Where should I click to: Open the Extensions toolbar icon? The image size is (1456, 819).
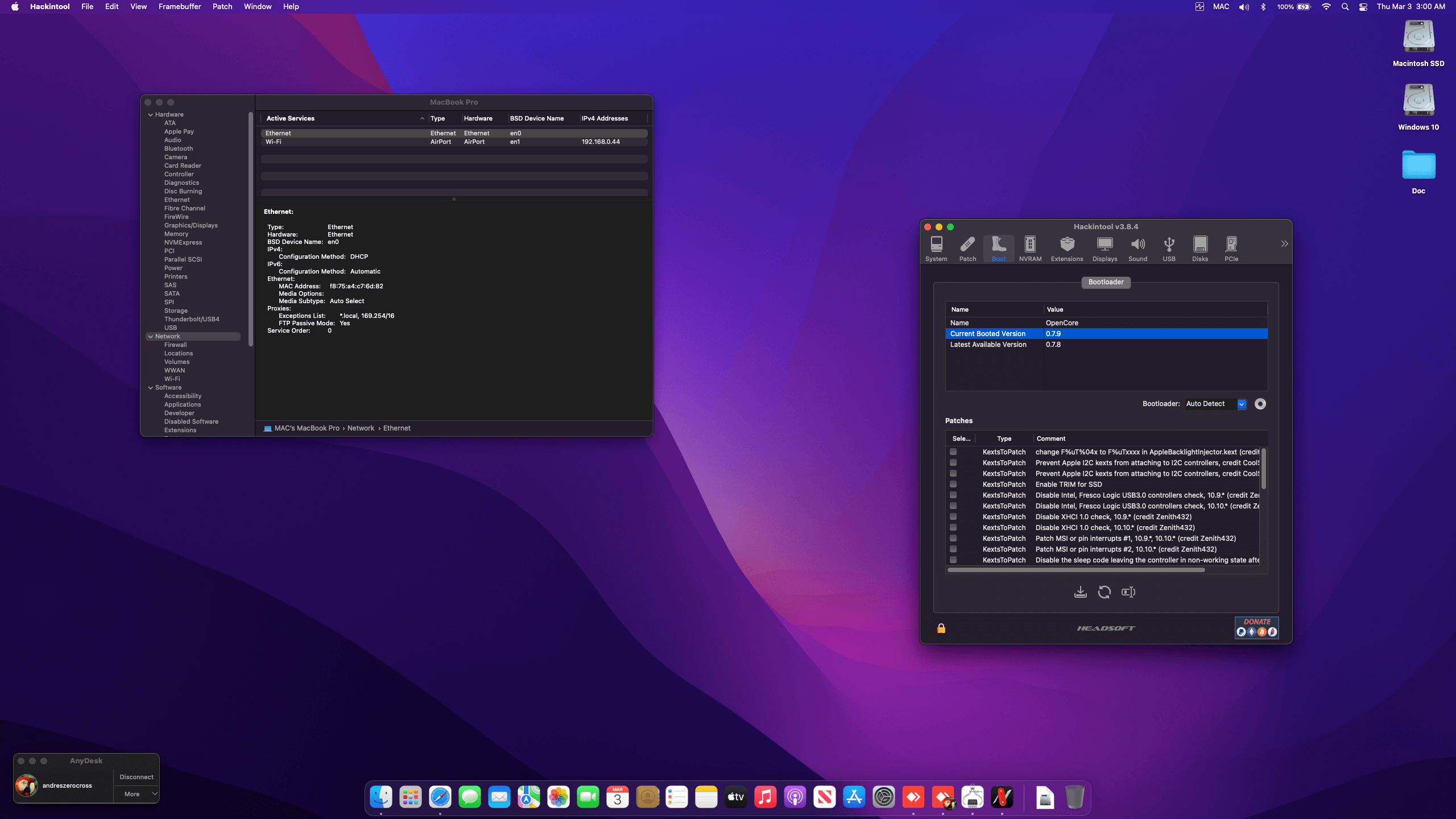point(1067,249)
